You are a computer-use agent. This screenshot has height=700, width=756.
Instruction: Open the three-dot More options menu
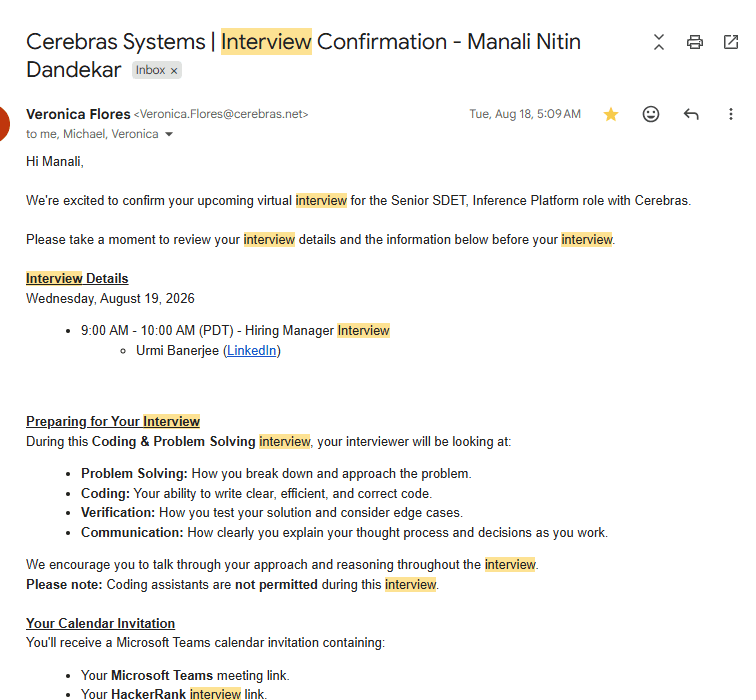(x=731, y=114)
